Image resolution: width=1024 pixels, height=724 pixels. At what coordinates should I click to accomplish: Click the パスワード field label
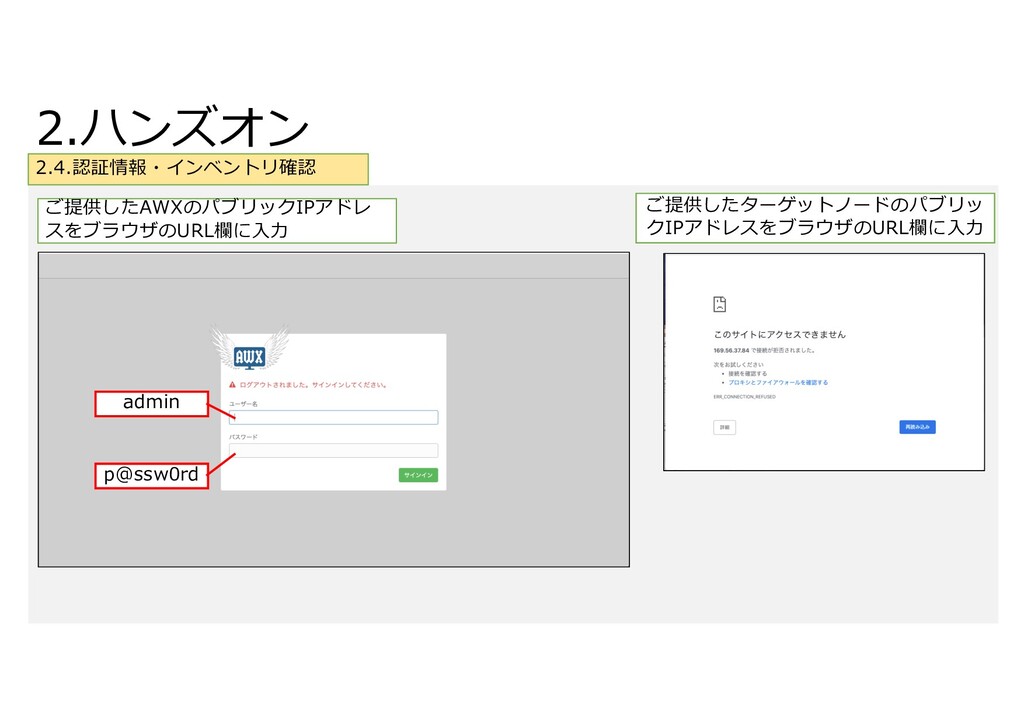243,437
